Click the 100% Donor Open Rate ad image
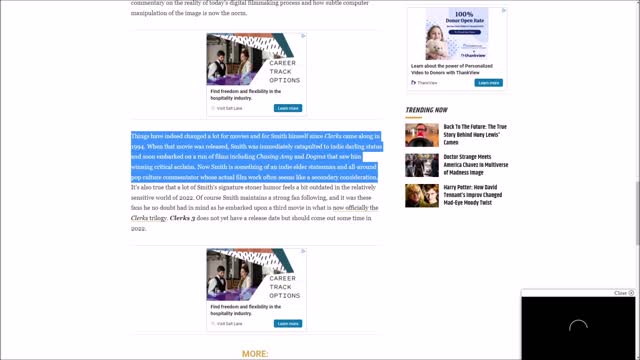640x360 pixels. click(x=457, y=34)
